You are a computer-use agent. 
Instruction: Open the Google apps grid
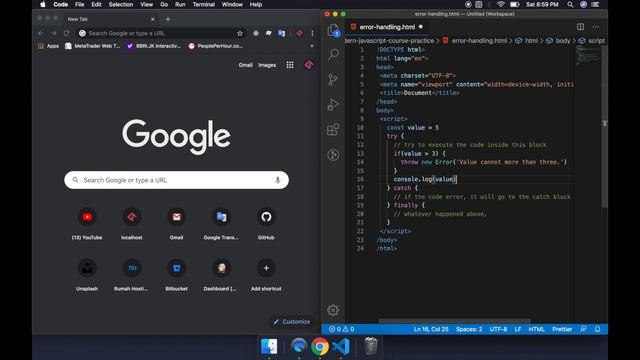click(x=290, y=65)
